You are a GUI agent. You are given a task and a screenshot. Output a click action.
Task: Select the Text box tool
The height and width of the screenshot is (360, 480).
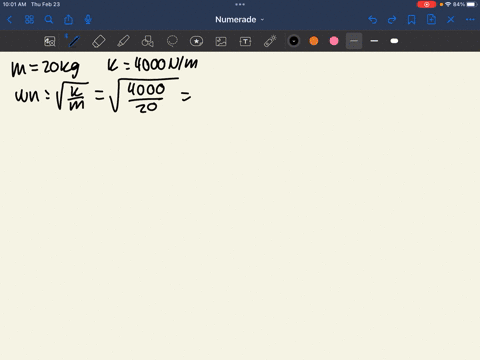tap(245, 41)
